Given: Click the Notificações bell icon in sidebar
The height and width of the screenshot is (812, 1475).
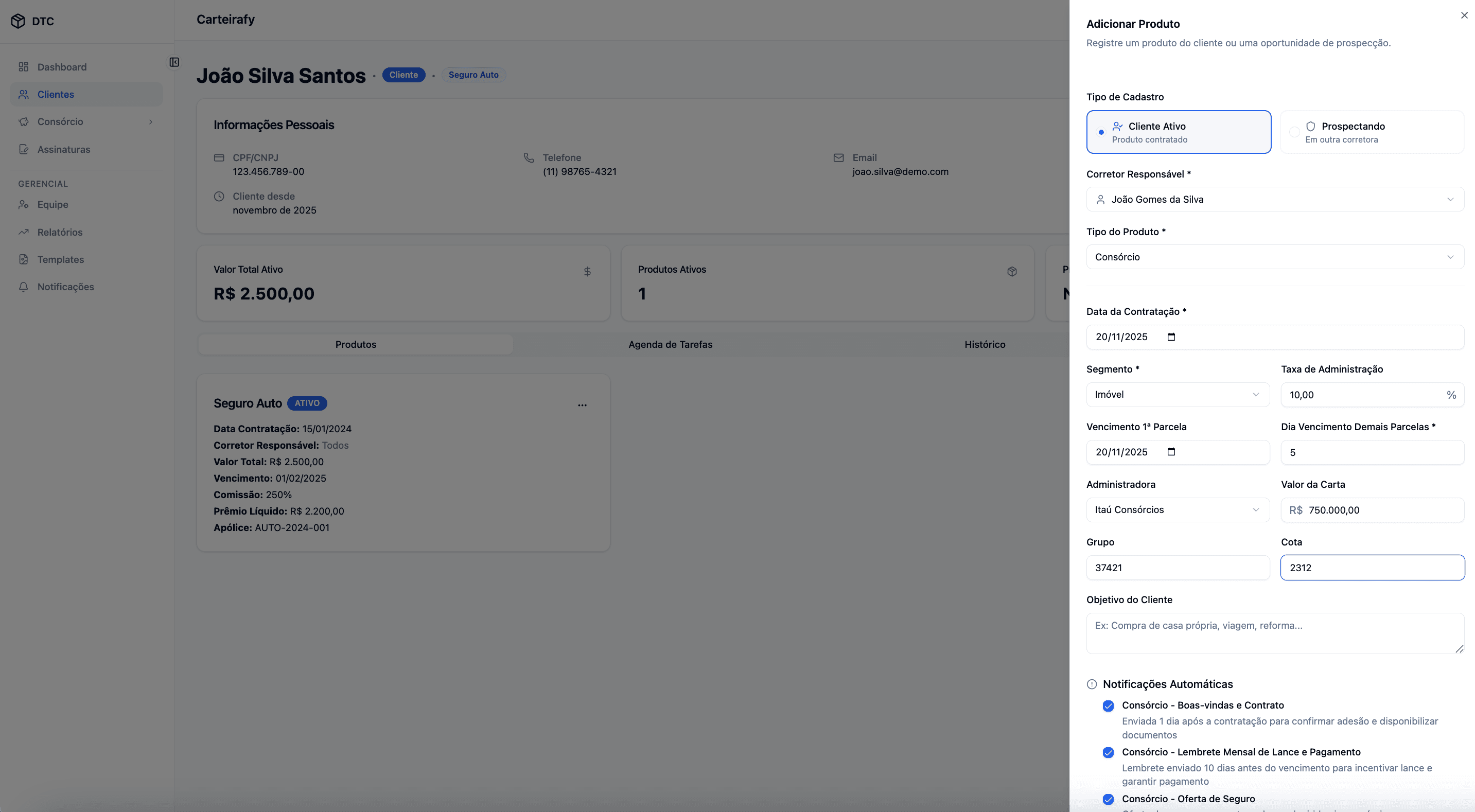Looking at the screenshot, I should 24,287.
